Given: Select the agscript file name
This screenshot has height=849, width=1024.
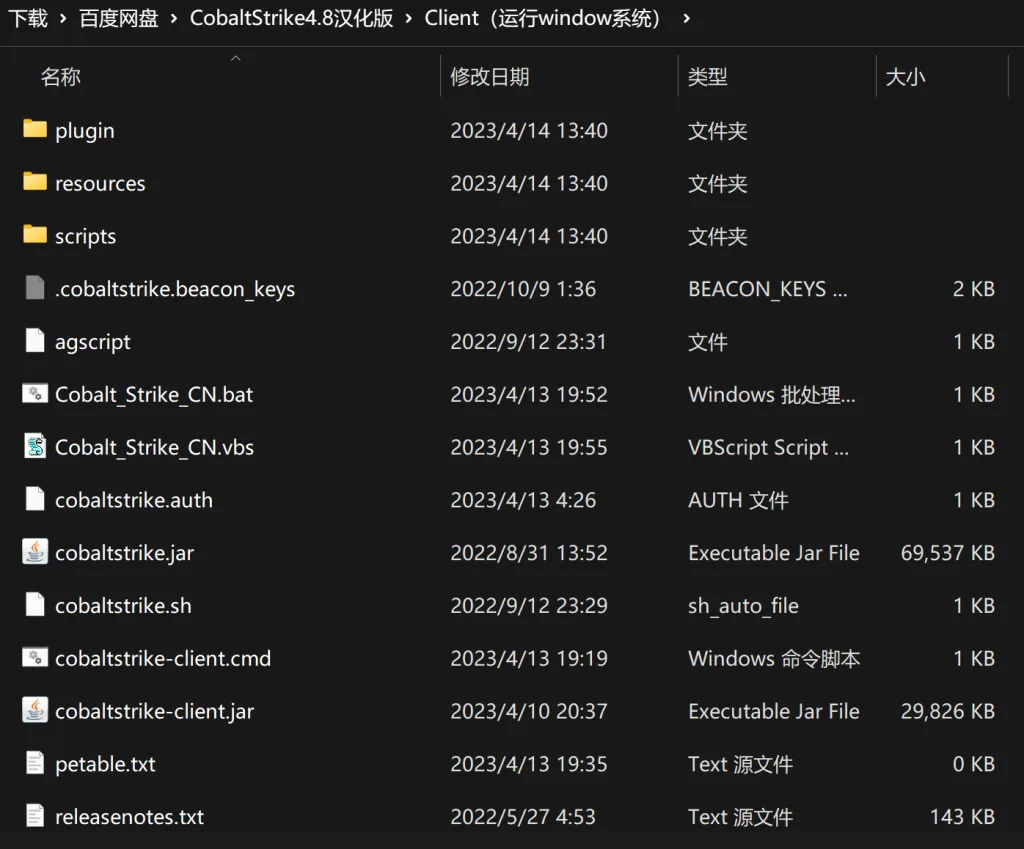Looking at the screenshot, I should point(93,342).
